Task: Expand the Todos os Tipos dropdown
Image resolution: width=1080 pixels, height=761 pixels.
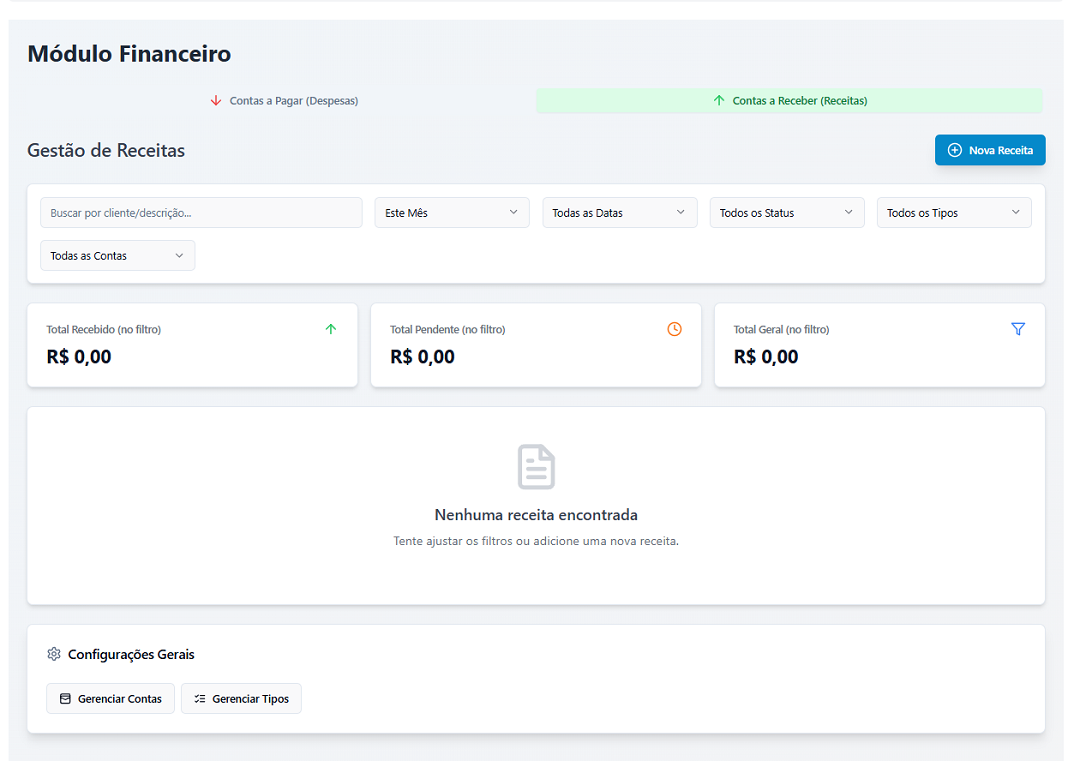Action: 954,213
